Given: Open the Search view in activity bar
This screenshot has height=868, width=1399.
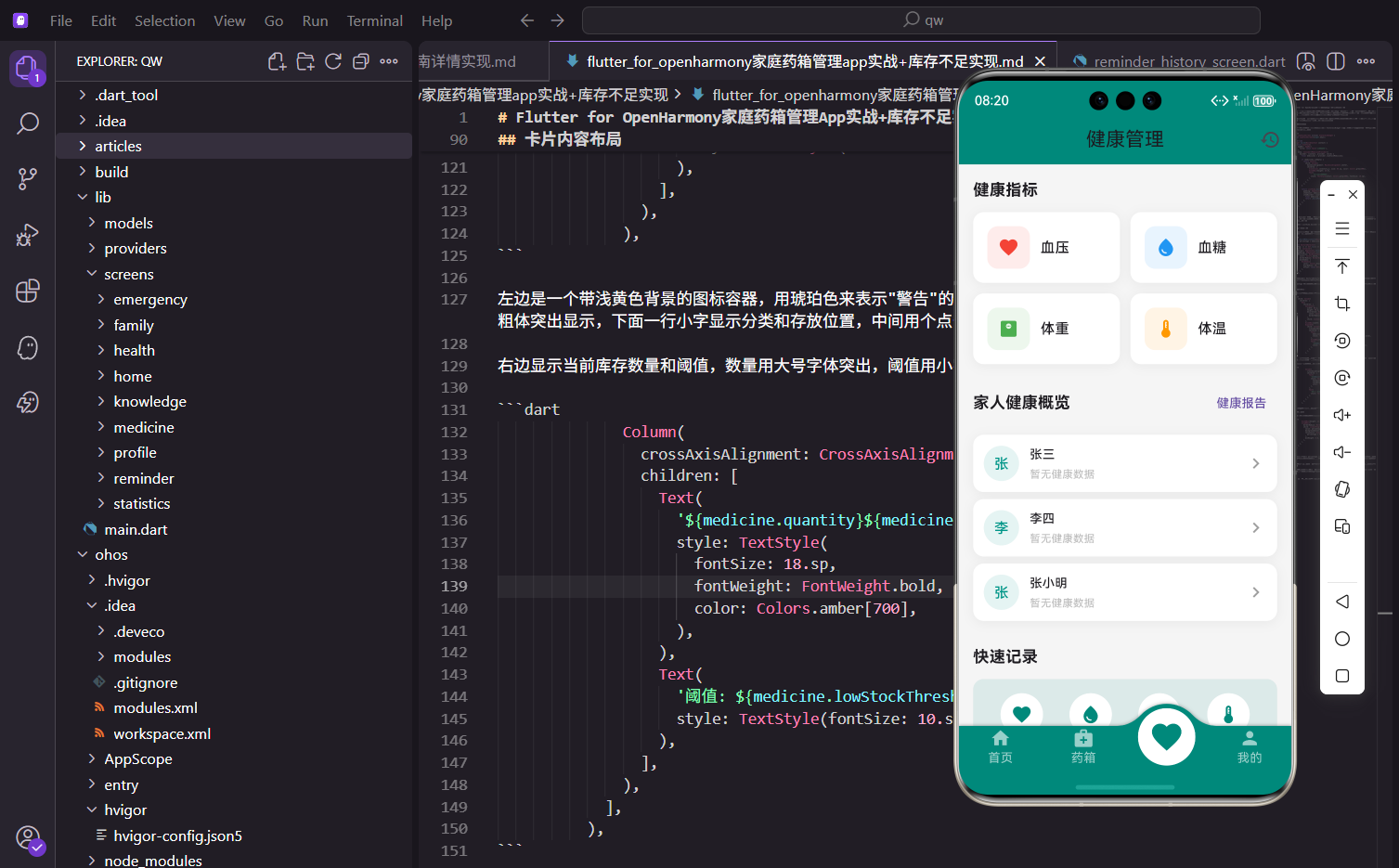Looking at the screenshot, I should coord(28,123).
